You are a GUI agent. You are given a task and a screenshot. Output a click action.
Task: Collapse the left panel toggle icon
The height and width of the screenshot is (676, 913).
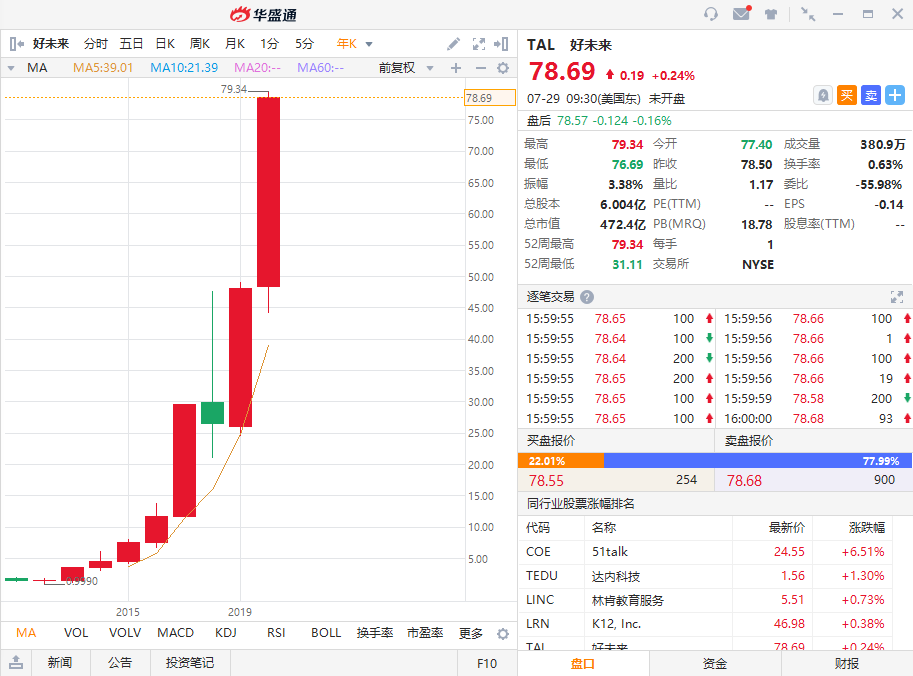[16, 44]
